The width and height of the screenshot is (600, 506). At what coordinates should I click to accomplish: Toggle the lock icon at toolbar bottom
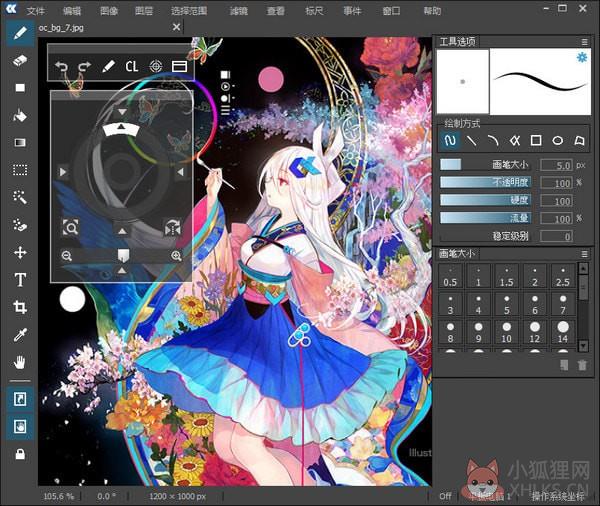point(20,454)
